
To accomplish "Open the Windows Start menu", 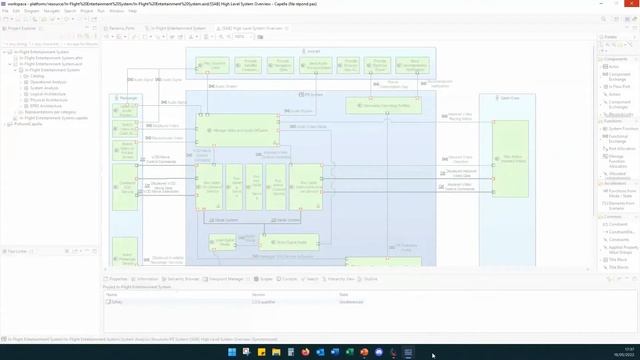I will click(x=232, y=352).
